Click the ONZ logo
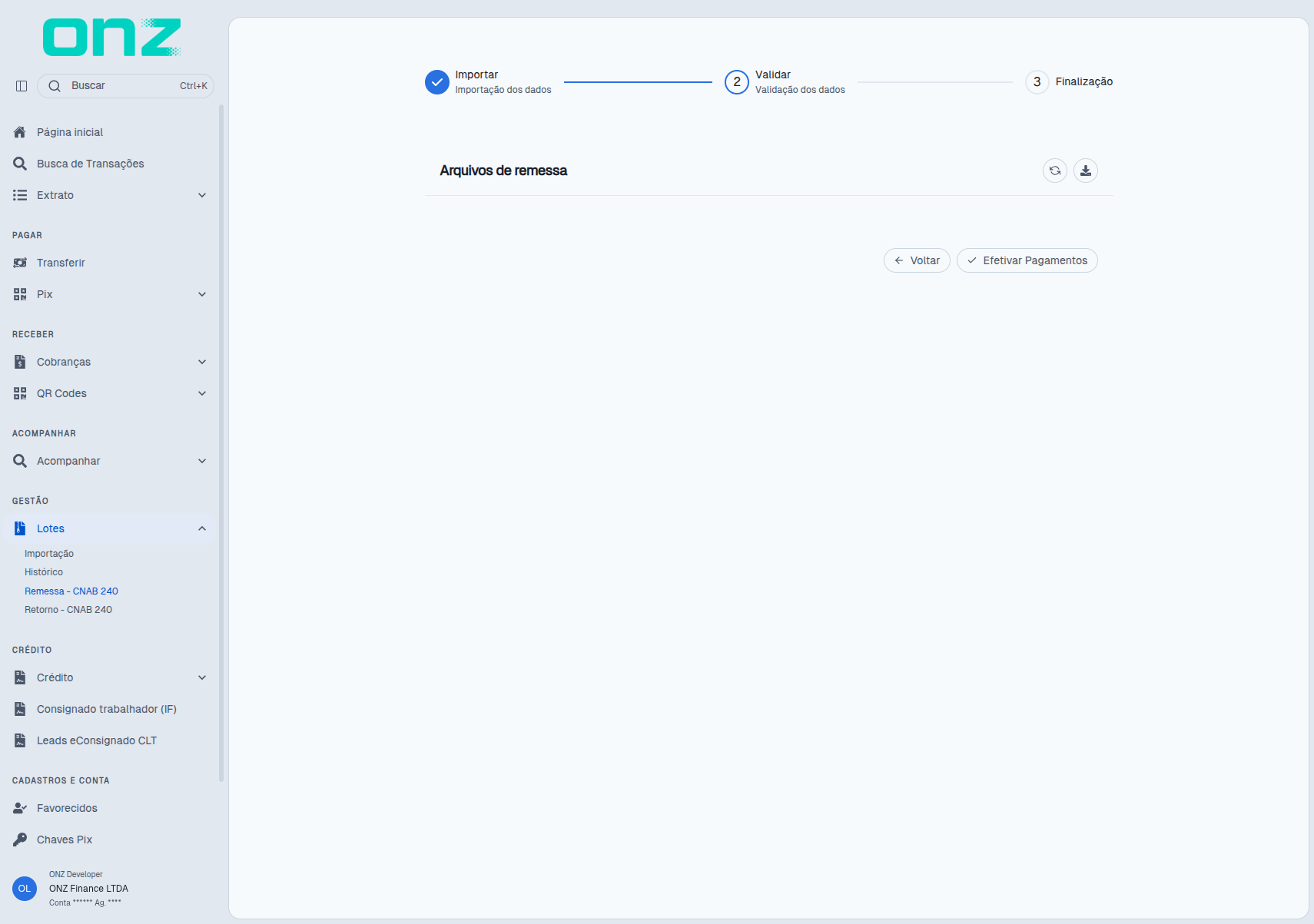The height and width of the screenshot is (924, 1314). pos(112,38)
